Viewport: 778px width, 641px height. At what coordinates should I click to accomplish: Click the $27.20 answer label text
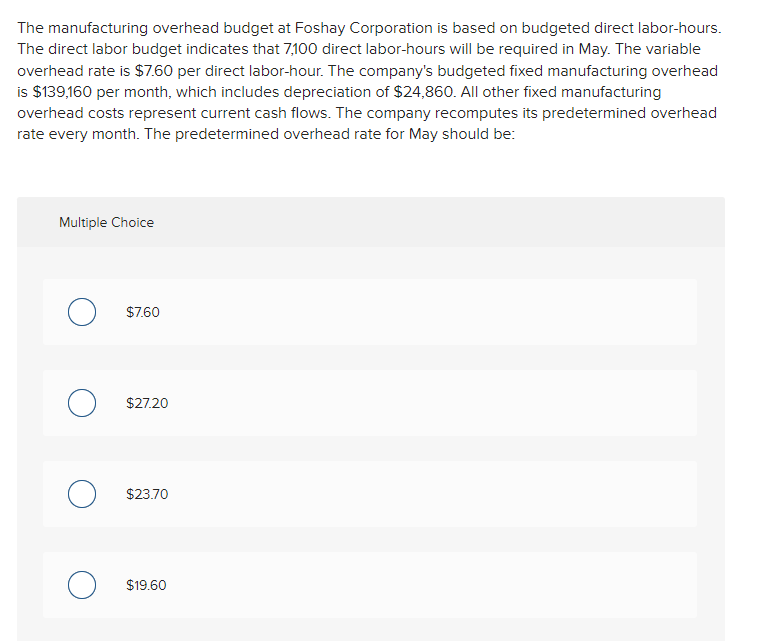click(147, 403)
